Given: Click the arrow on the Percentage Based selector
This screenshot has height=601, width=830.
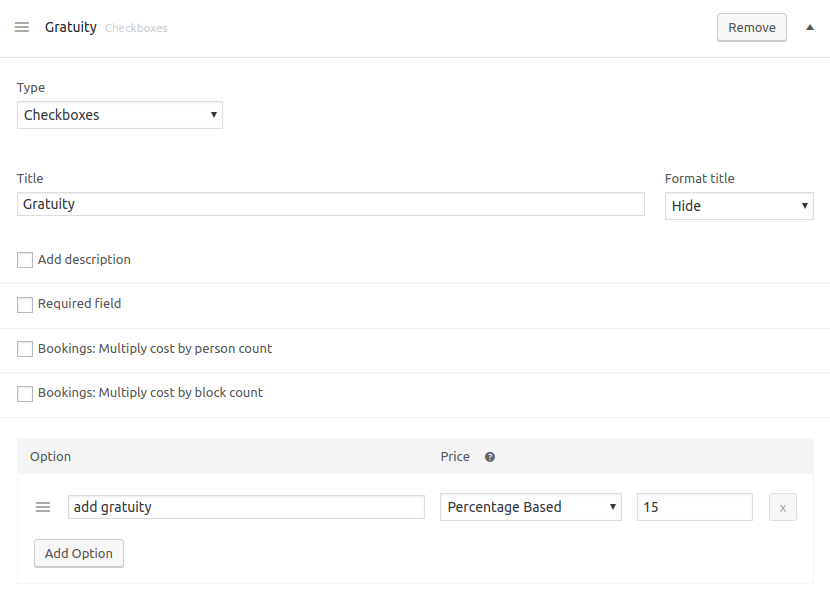Looking at the screenshot, I should (614, 507).
